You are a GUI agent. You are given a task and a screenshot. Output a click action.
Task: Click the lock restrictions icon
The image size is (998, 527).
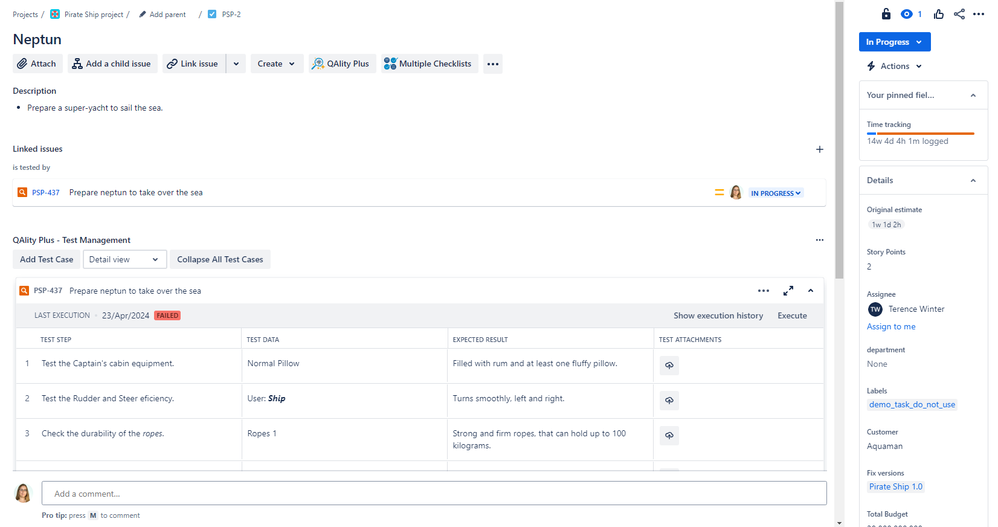point(885,14)
